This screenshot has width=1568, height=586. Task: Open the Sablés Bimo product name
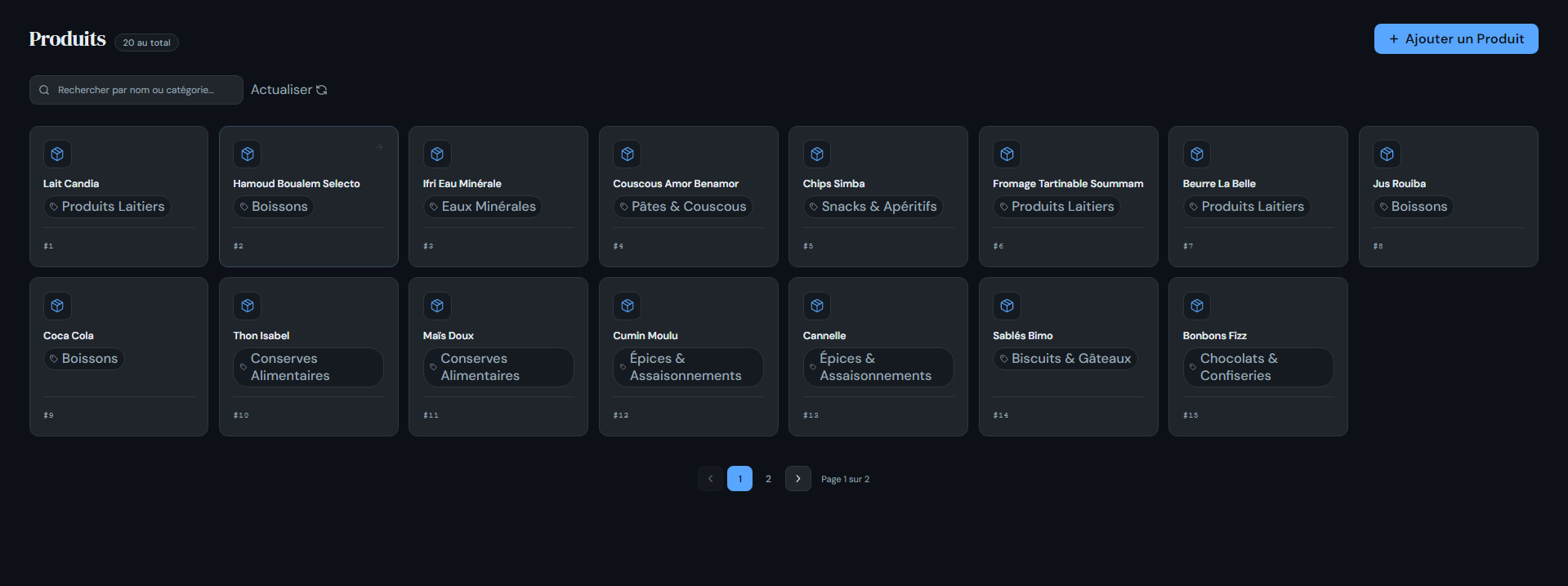click(1023, 336)
